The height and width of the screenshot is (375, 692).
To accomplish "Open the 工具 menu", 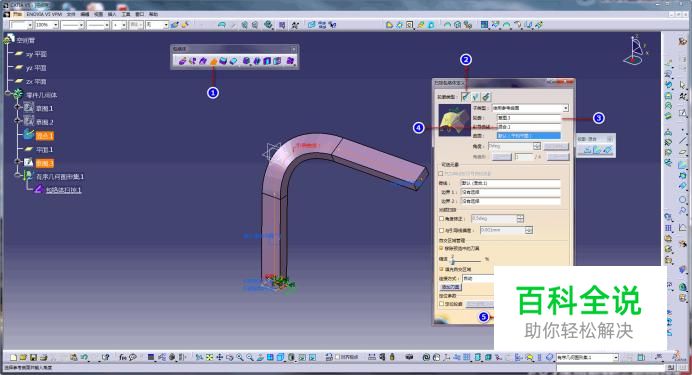I will tap(126, 14).
